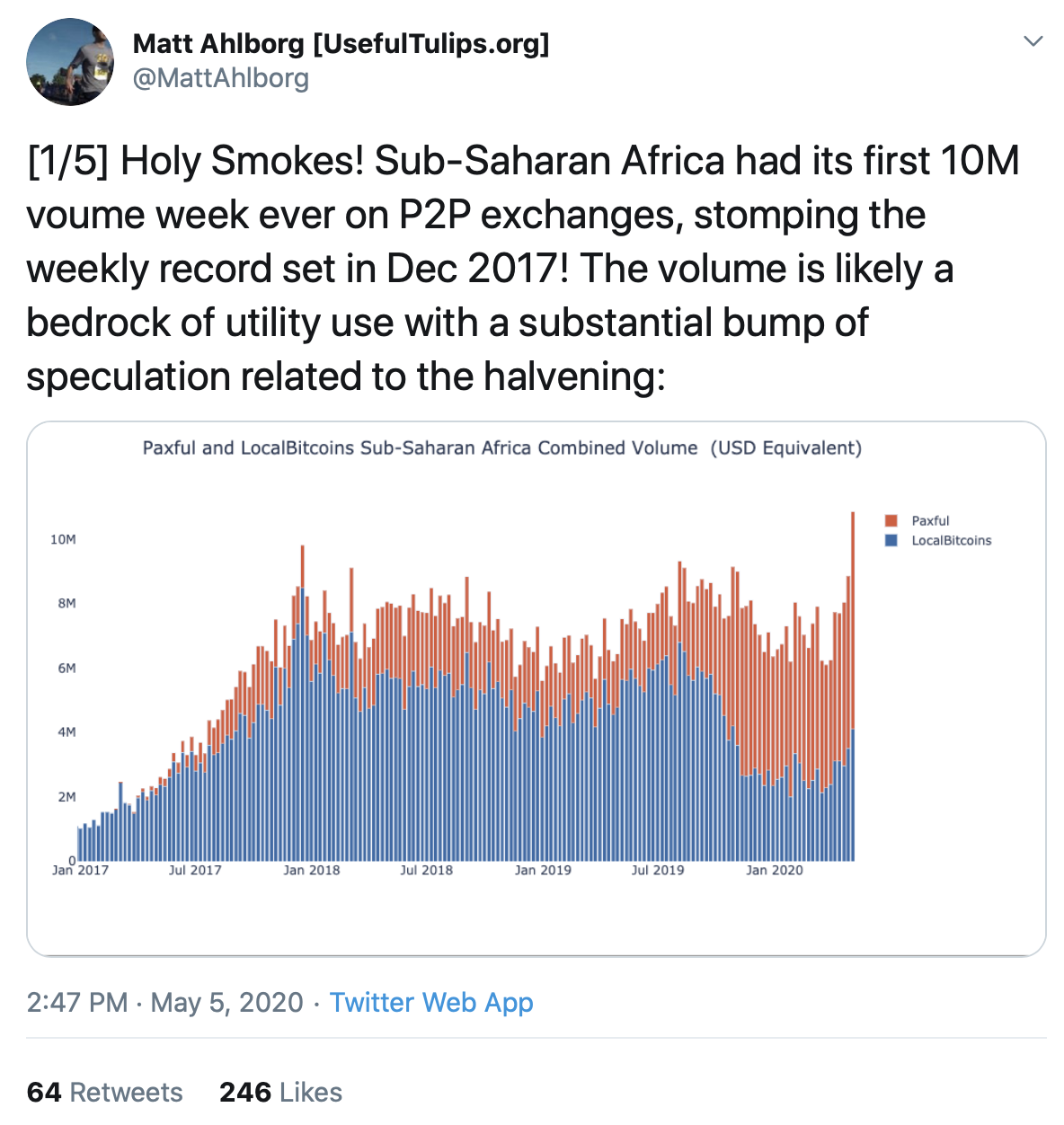Click the Jan 2020 x-axis label
1064x1125 pixels.
click(774, 870)
